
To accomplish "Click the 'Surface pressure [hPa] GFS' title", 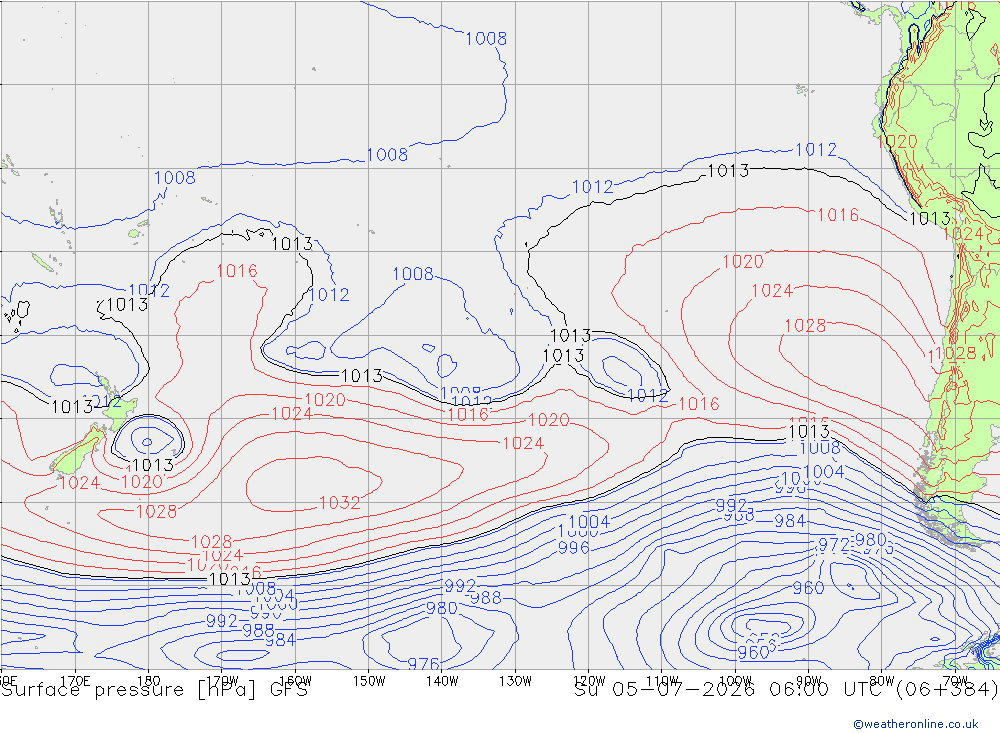I will 154,690.
